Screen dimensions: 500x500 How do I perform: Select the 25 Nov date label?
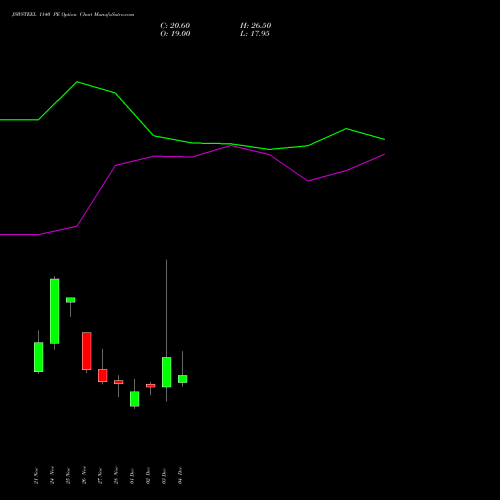click(x=68, y=476)
